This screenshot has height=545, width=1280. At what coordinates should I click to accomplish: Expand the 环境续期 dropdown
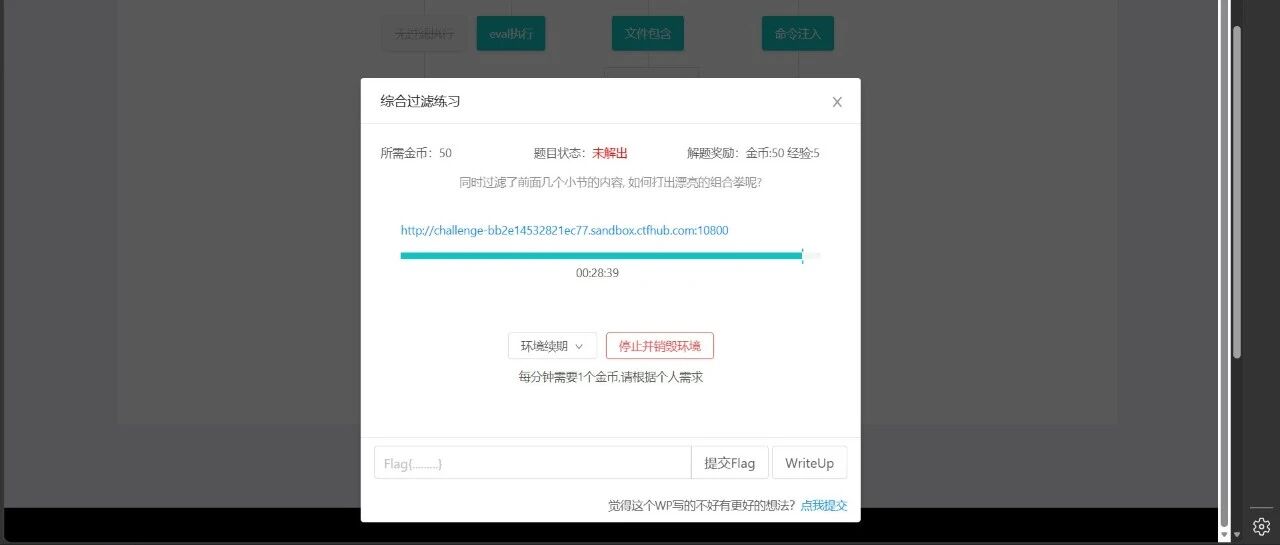(552, 346)
